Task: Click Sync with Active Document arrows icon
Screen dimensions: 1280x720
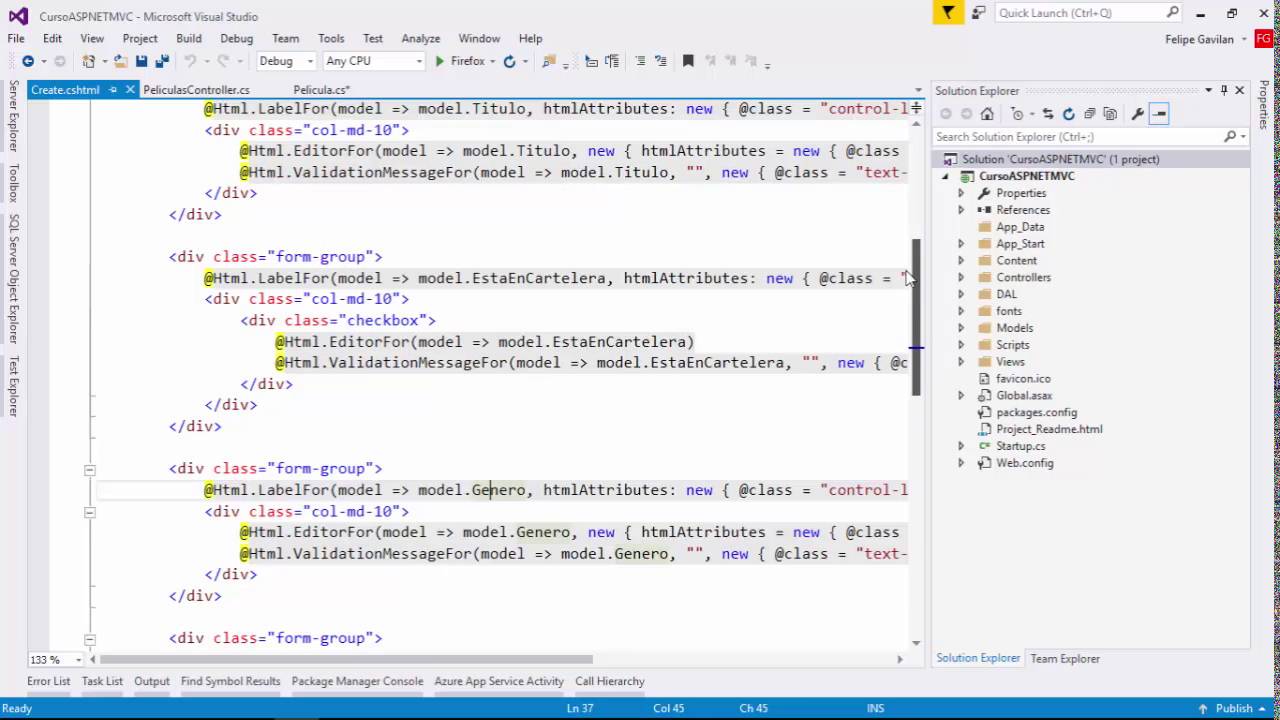Action: pos(1048,114)
